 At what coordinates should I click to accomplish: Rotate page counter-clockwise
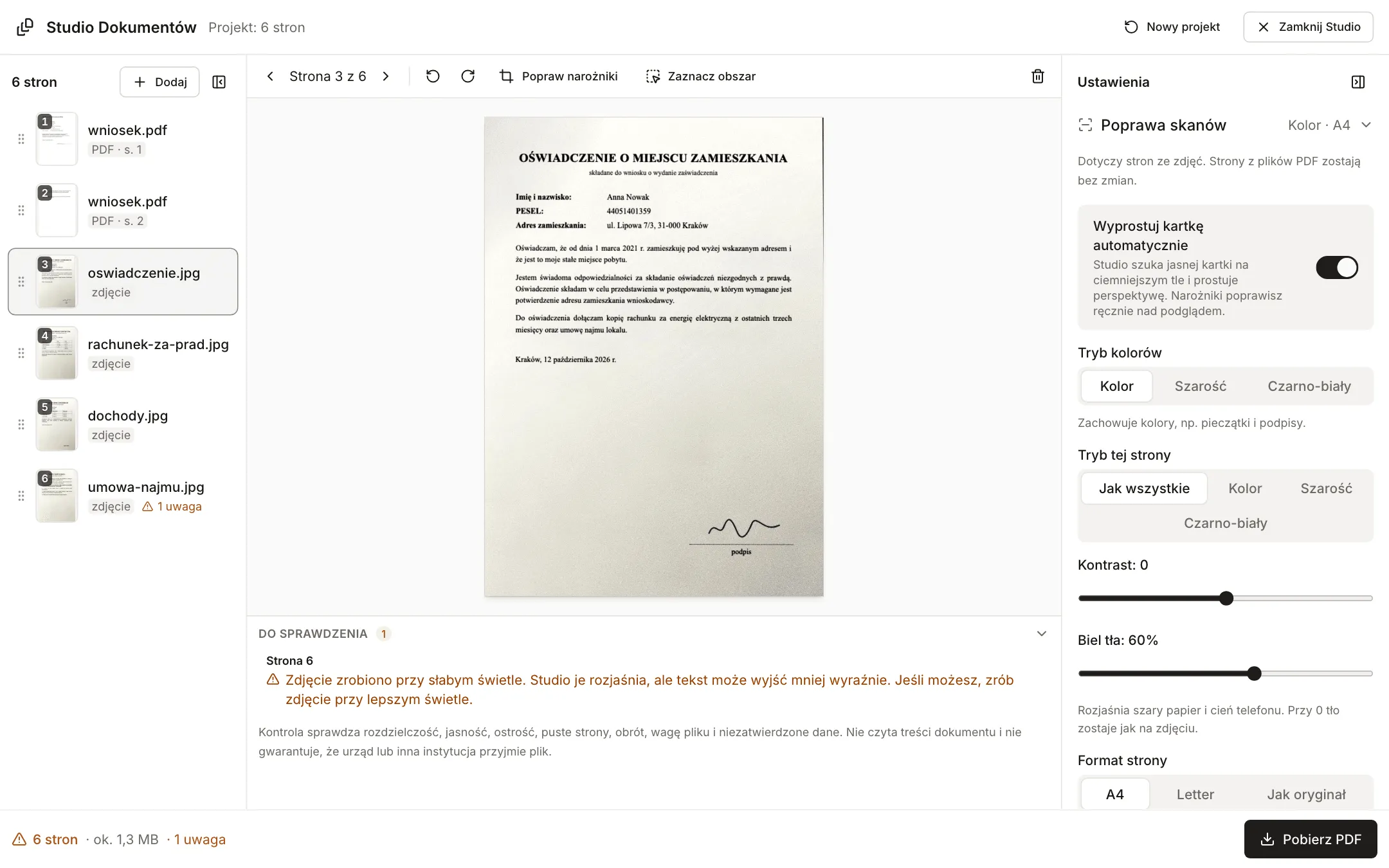[x=433, y=77]
